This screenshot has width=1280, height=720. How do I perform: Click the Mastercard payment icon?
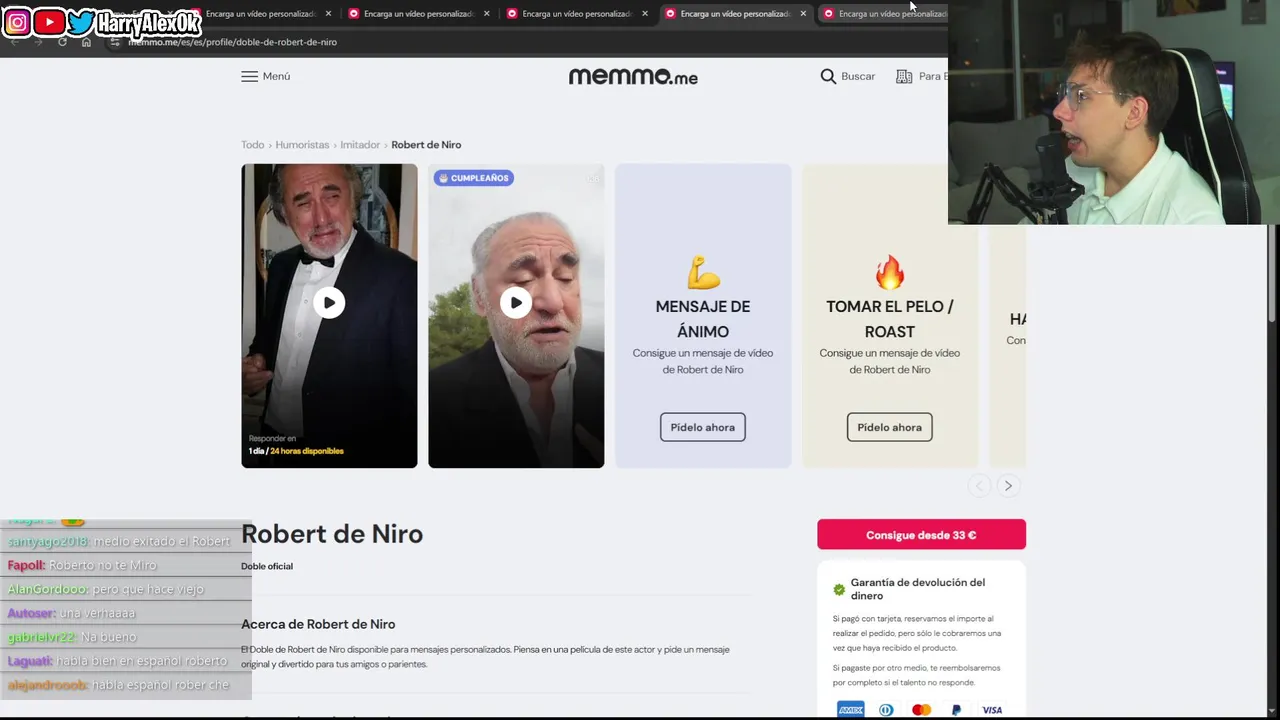click(x=921, y=710)
